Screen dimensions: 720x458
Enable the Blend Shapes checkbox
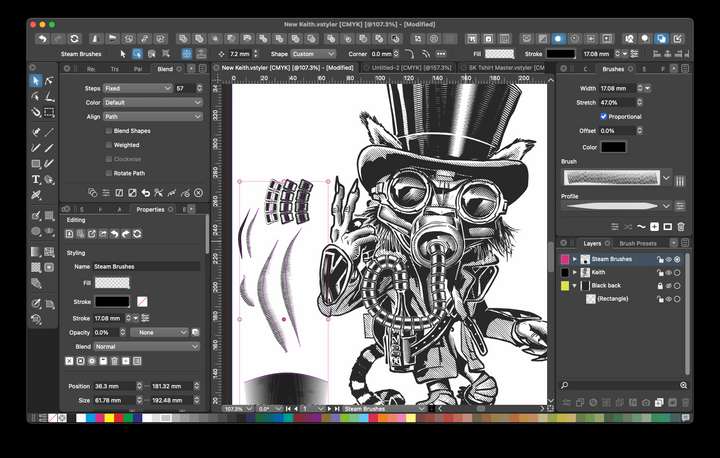(x=109, y=131)
